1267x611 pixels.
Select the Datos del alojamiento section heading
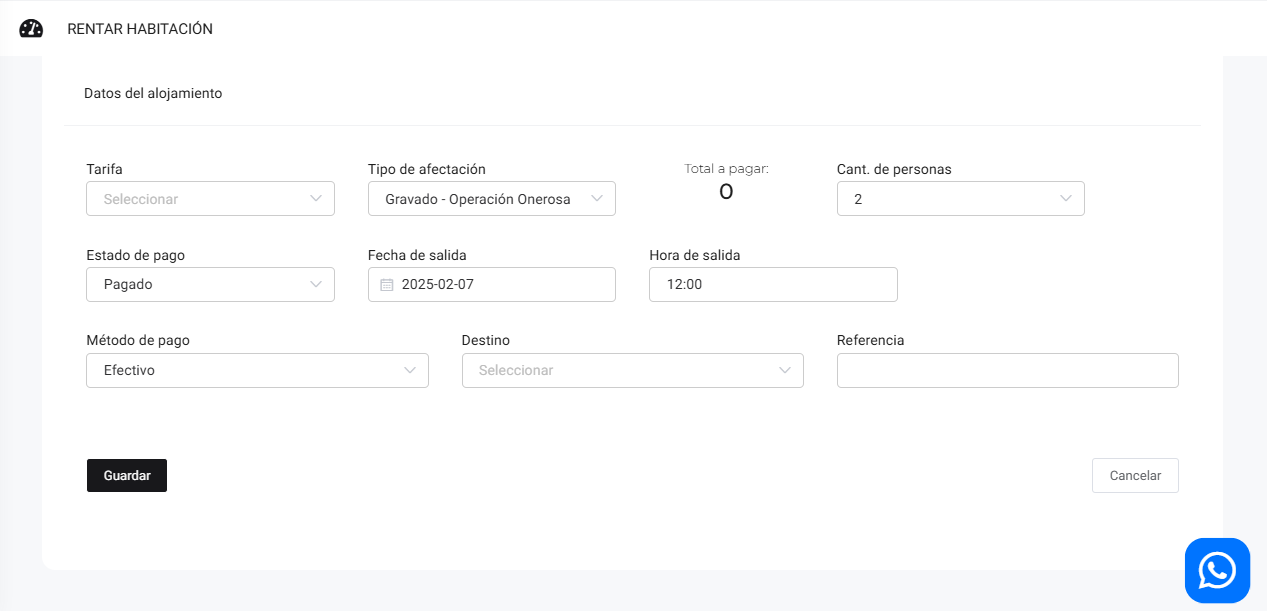coord(153,93)
